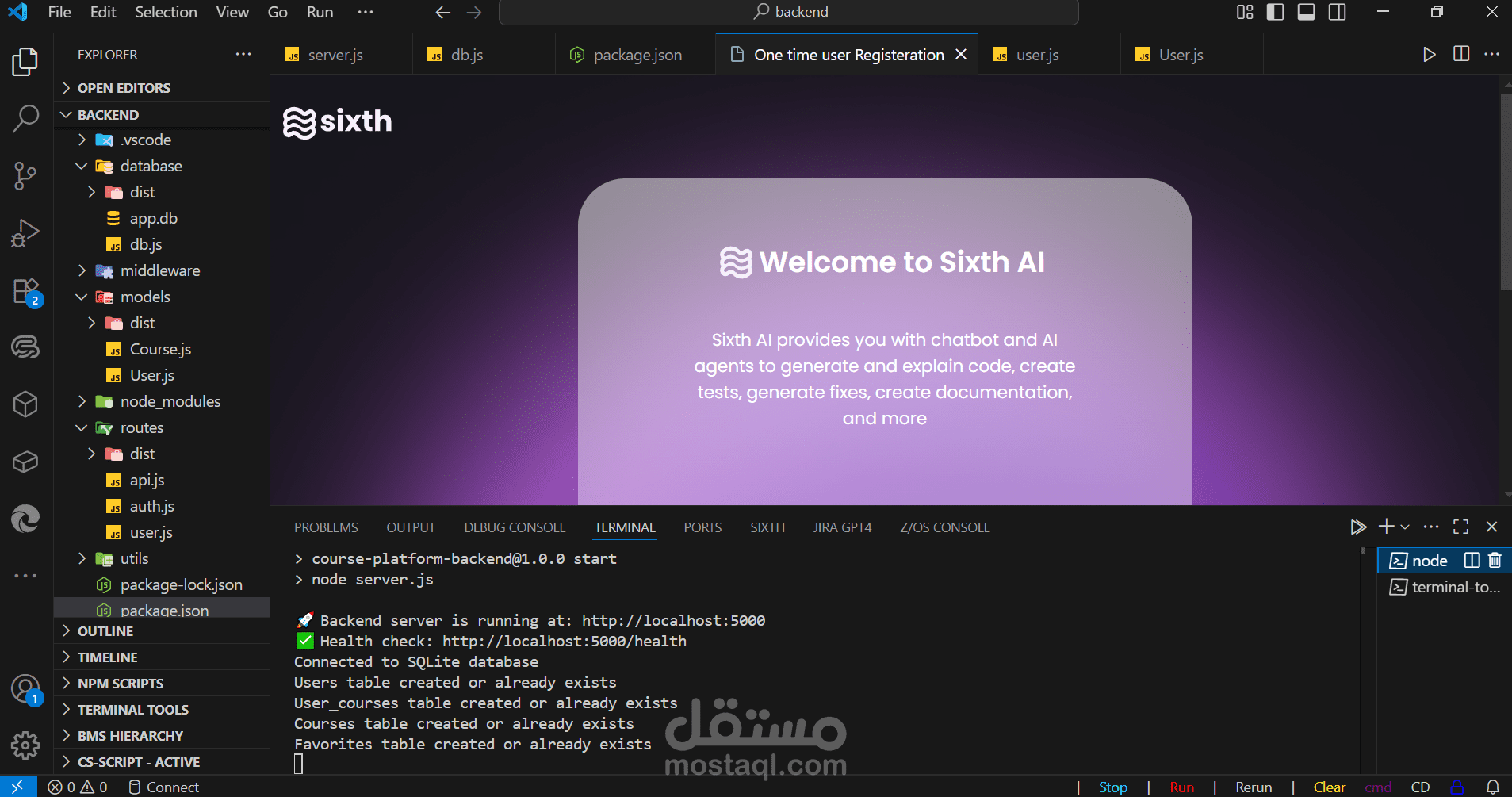The image size is (1512, 797).
Task: Click the Run file play icon in editor toolbar
Action: [x=1429, y=54]
